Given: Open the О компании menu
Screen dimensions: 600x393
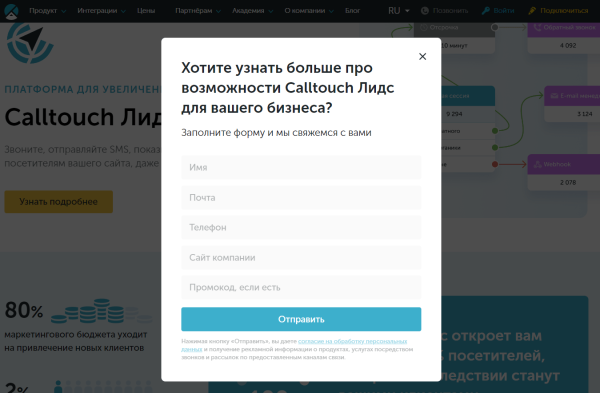Looking at the screenshot, I should tap(305, 11).
